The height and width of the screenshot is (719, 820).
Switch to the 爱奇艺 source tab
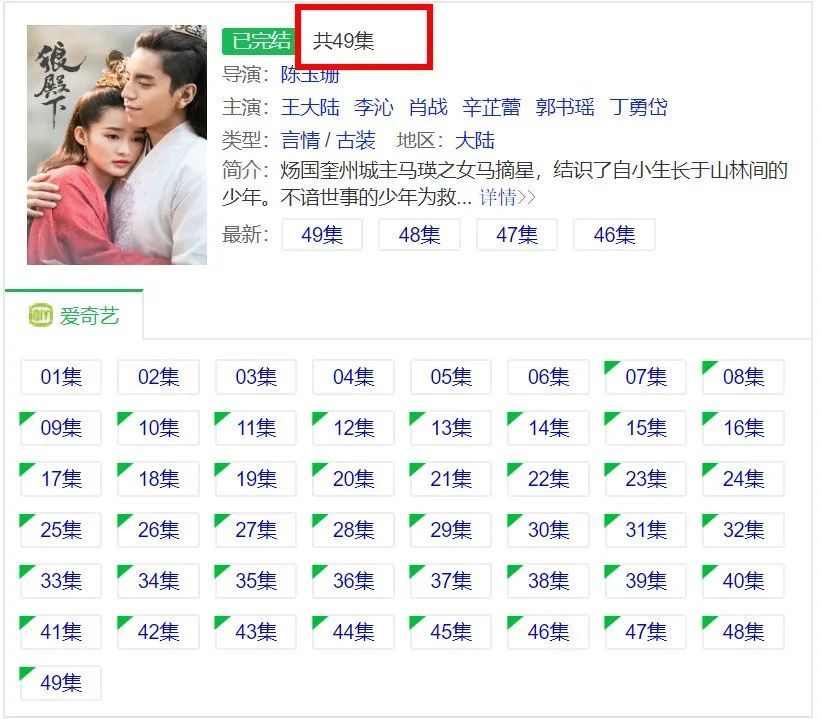point(74,315)
